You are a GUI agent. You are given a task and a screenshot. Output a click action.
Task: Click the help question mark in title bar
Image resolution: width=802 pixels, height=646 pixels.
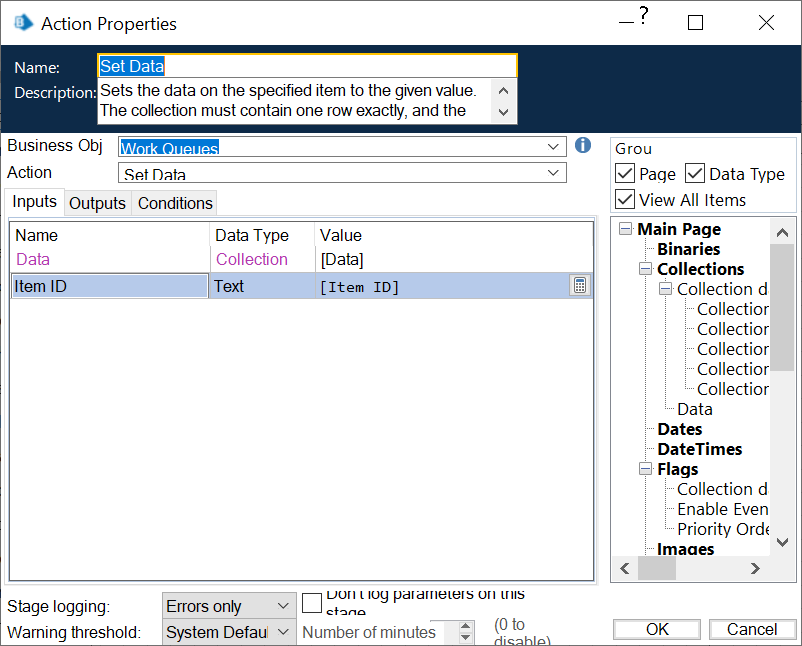click(x=644, y=16)
